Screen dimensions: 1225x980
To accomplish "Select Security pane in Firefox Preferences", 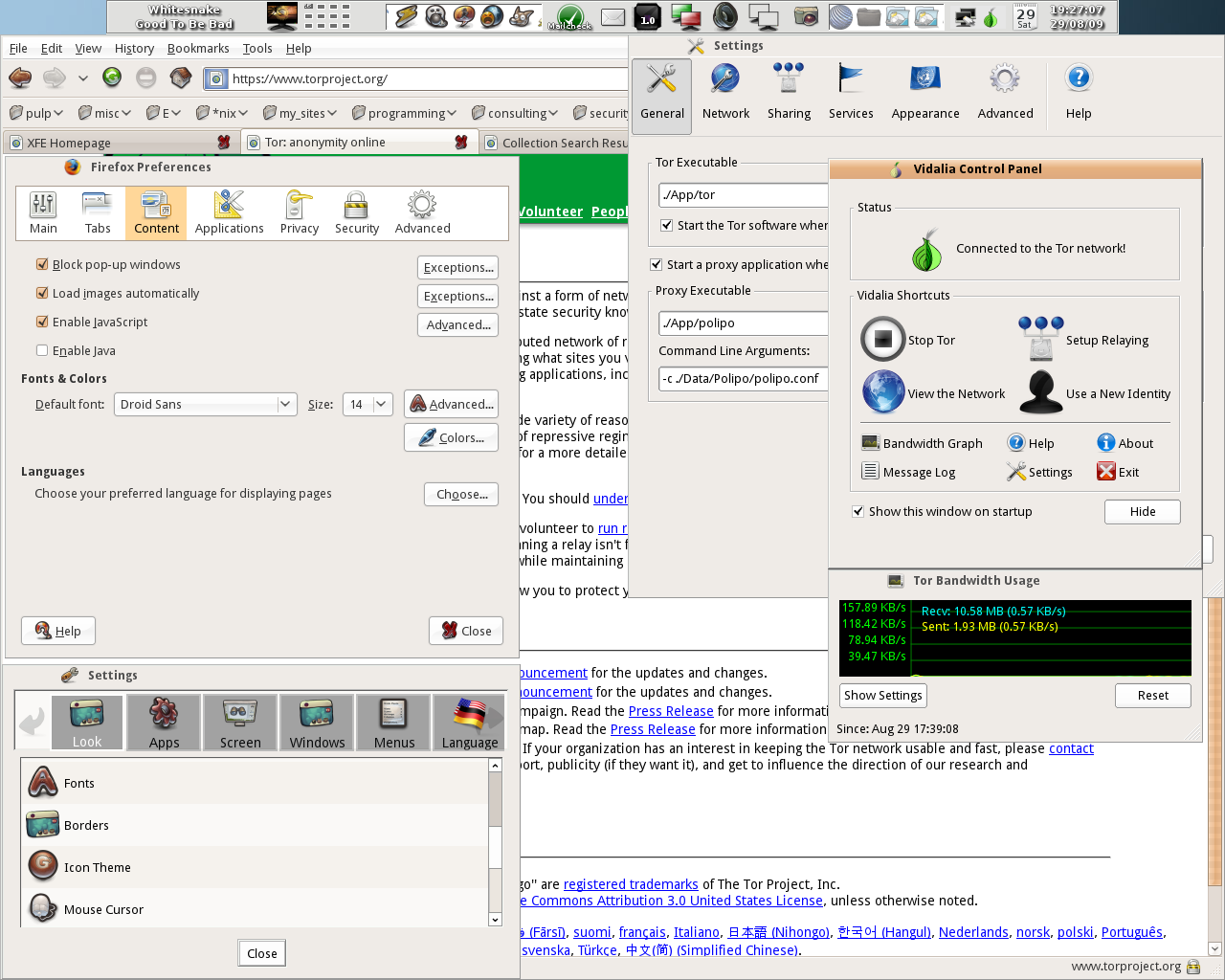I will coord(356,212).
